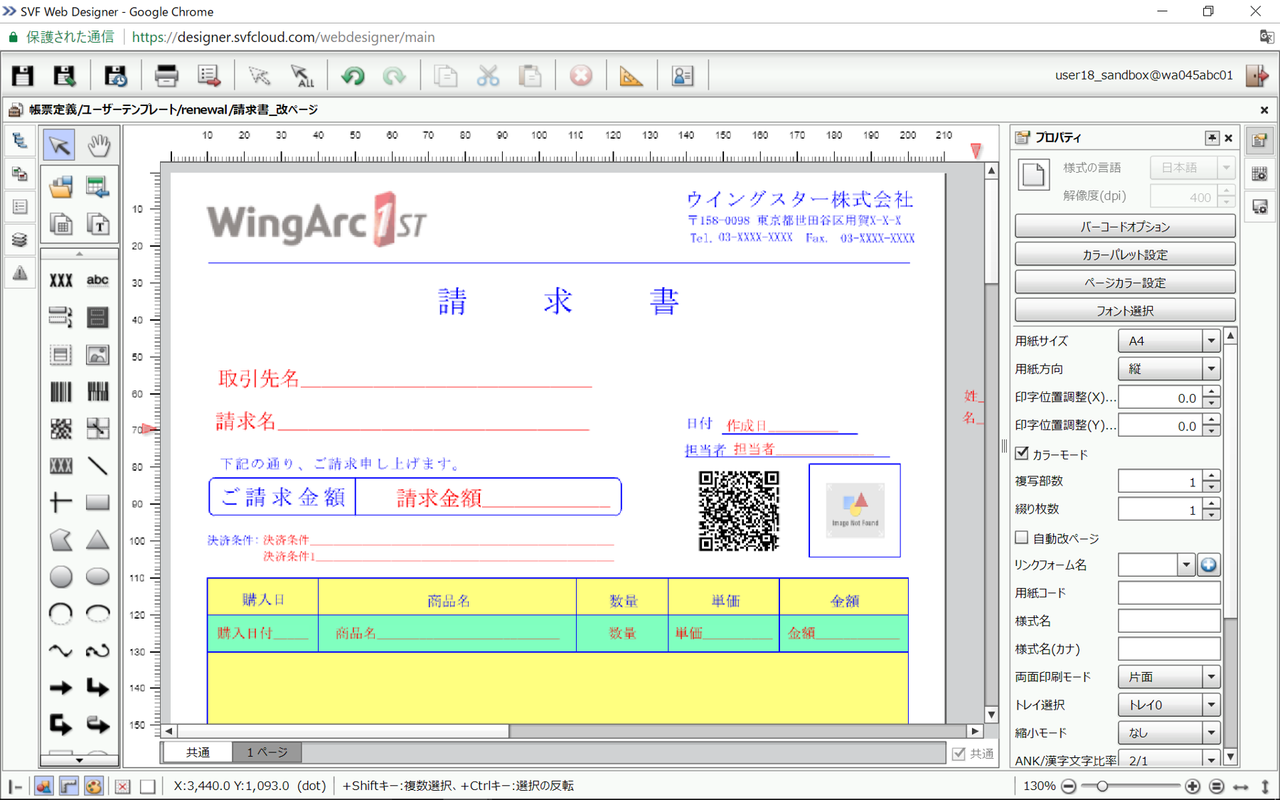Enable the 自動改ページ checkbox
This screenshot has width=1280, height=800.
(1022, 538)
